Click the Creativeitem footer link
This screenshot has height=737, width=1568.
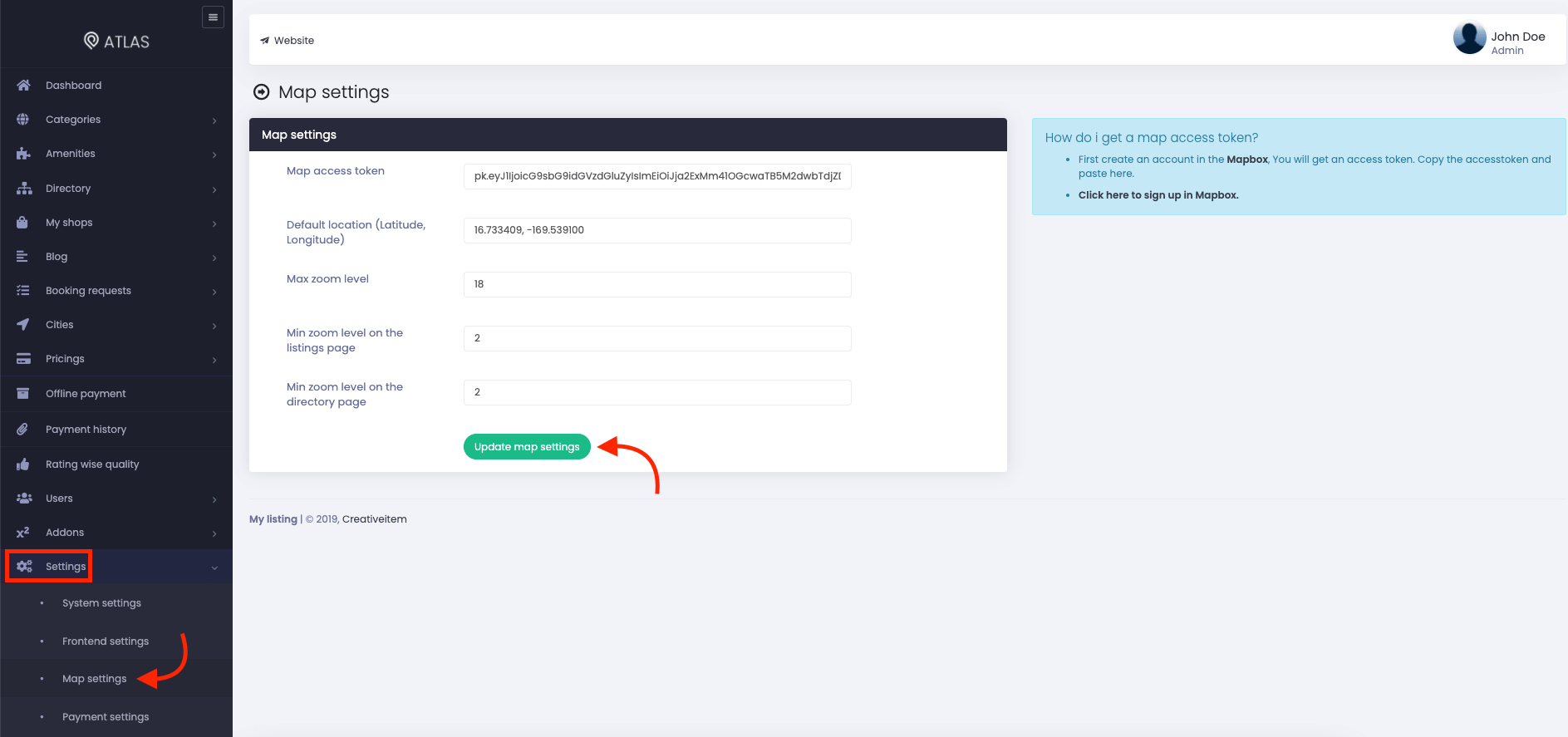click(x=375, y=519)
